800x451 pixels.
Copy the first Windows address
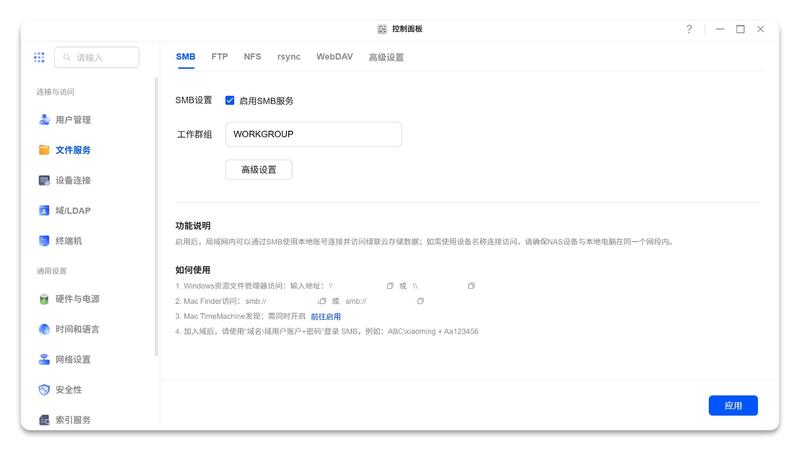(390, 286)
